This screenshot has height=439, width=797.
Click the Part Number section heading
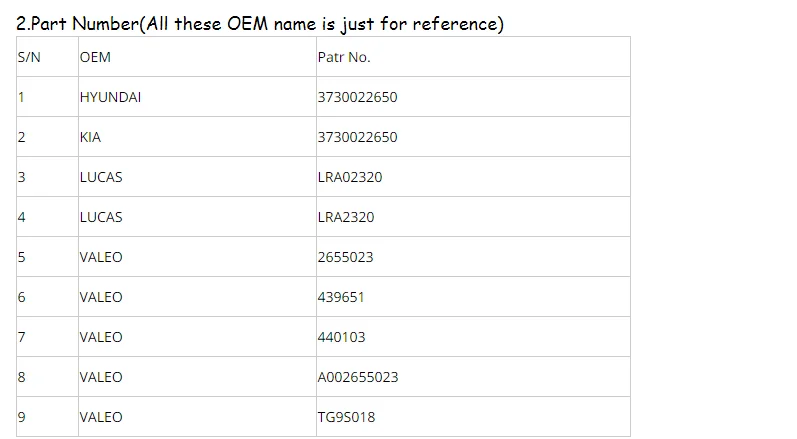[x=259, y=23]
